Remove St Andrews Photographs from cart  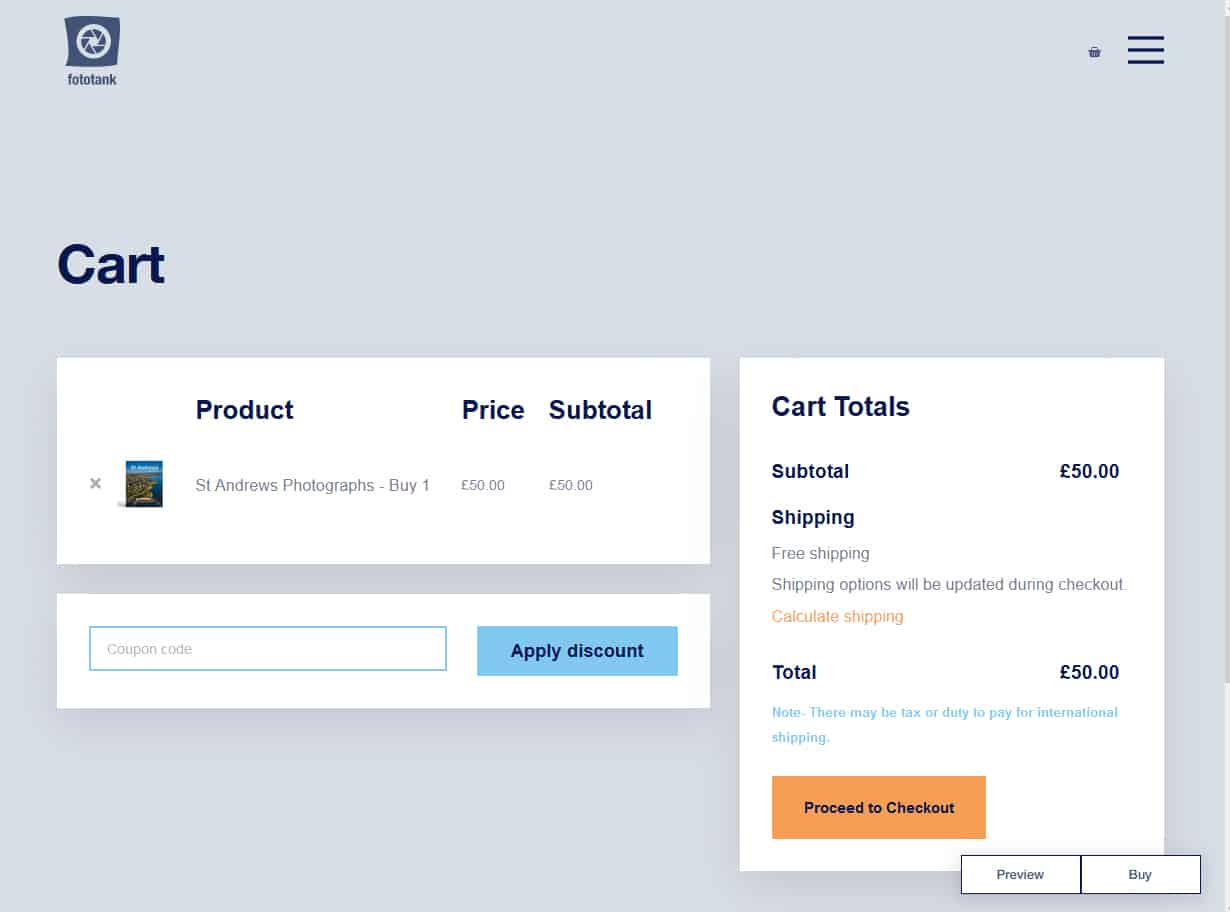95,484
